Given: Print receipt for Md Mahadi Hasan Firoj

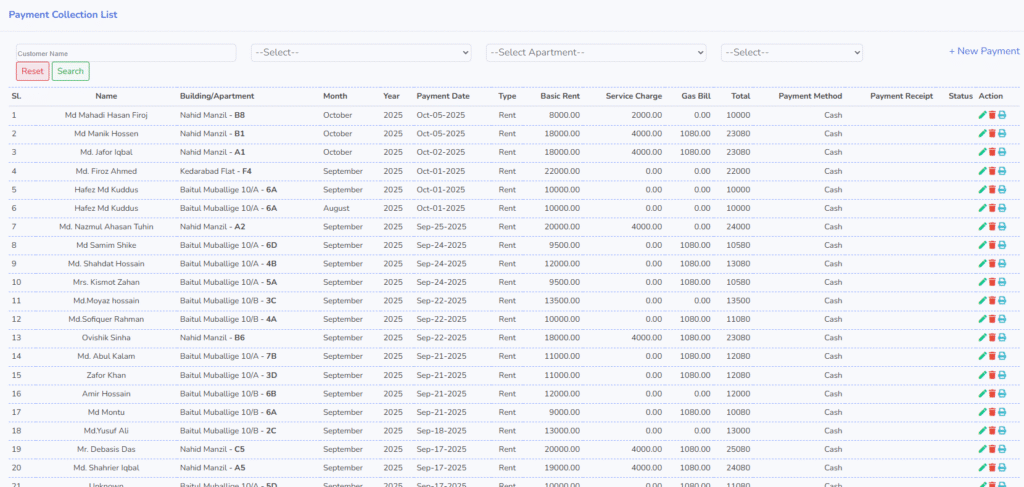Looking at the screenshot, I should 1002,115.
